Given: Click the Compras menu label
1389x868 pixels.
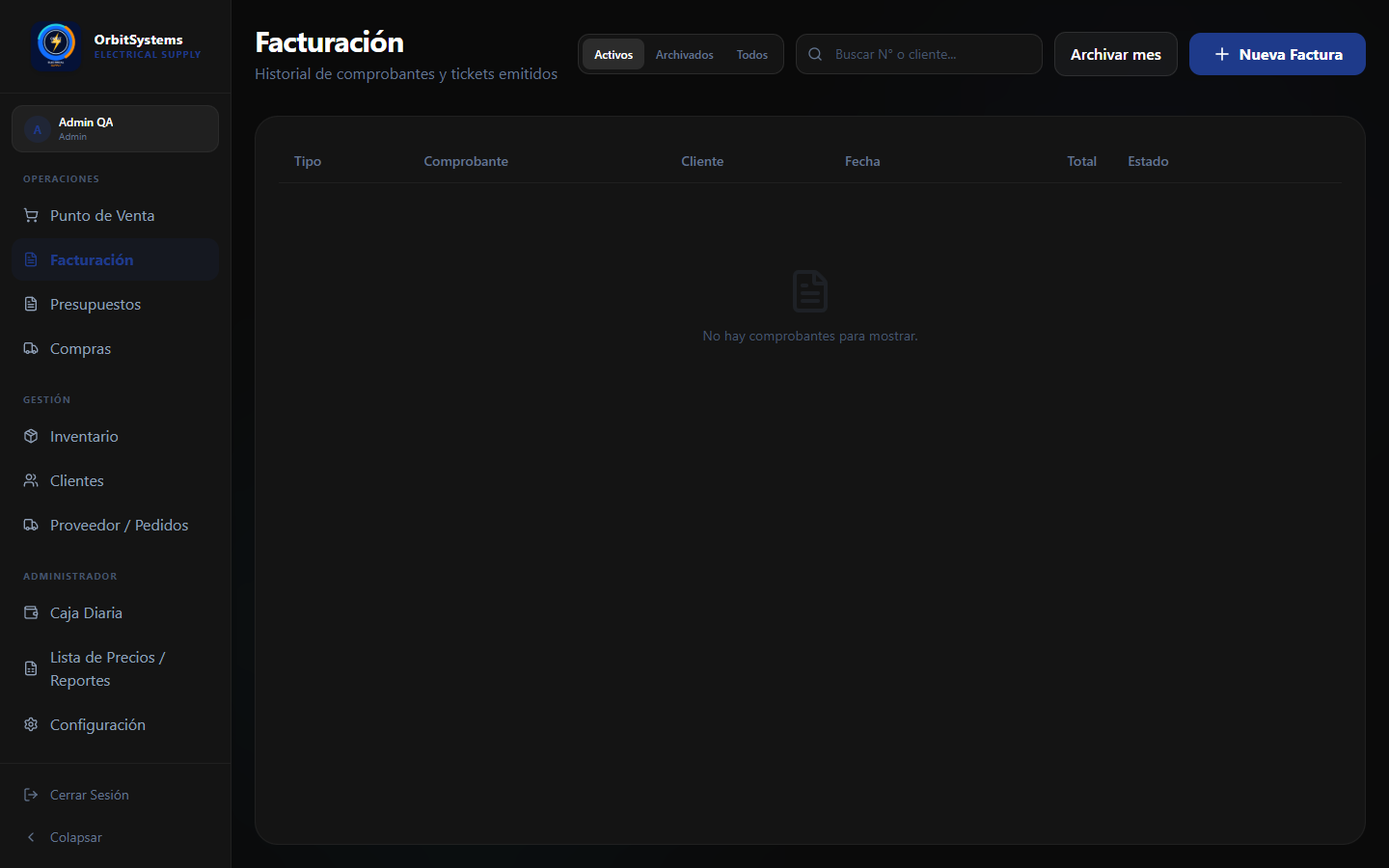Looking at the screenshot, I should tap(80, 349).
